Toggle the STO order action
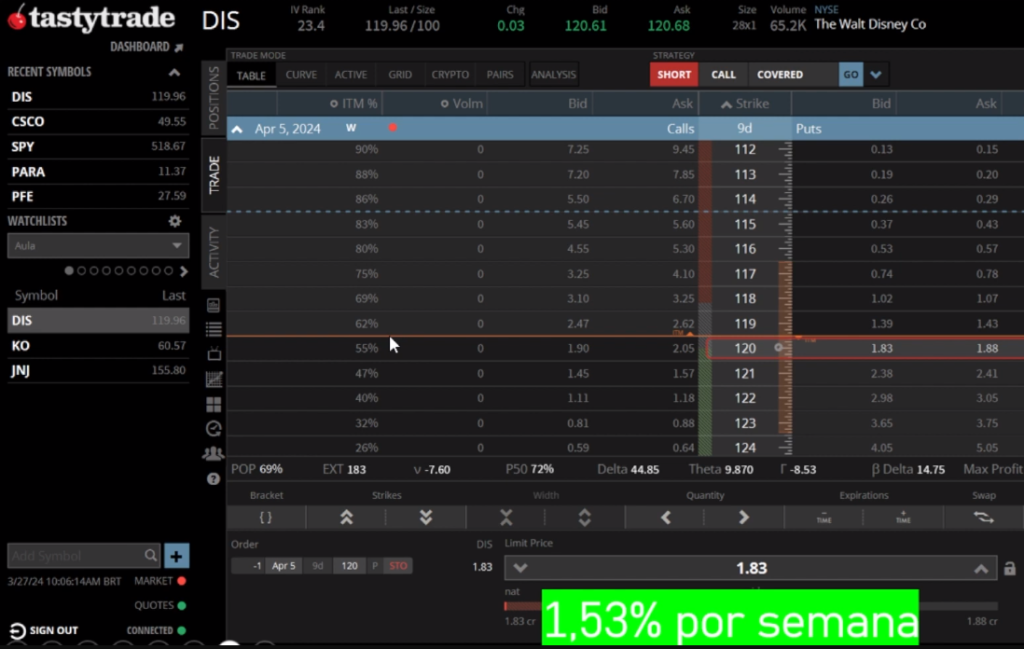Image resolution: width=1024 pixels, height=649 pixels. point(398,566)
